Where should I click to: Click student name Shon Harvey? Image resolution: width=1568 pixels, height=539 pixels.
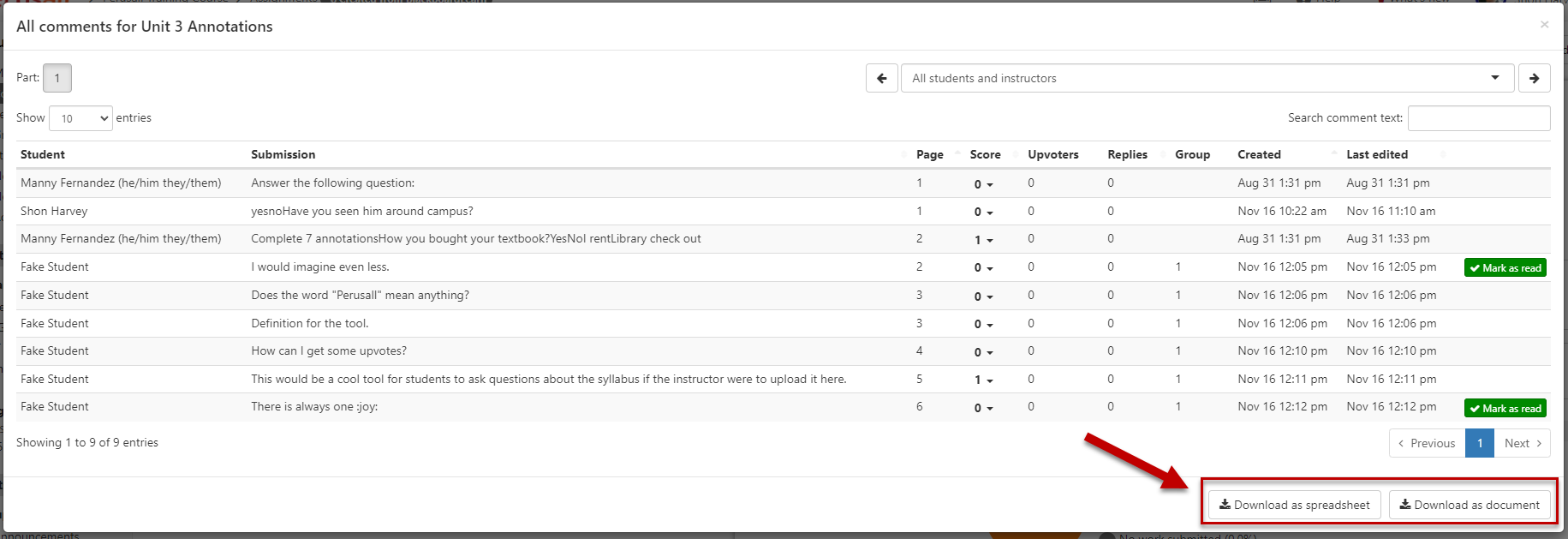pos(54,211)
